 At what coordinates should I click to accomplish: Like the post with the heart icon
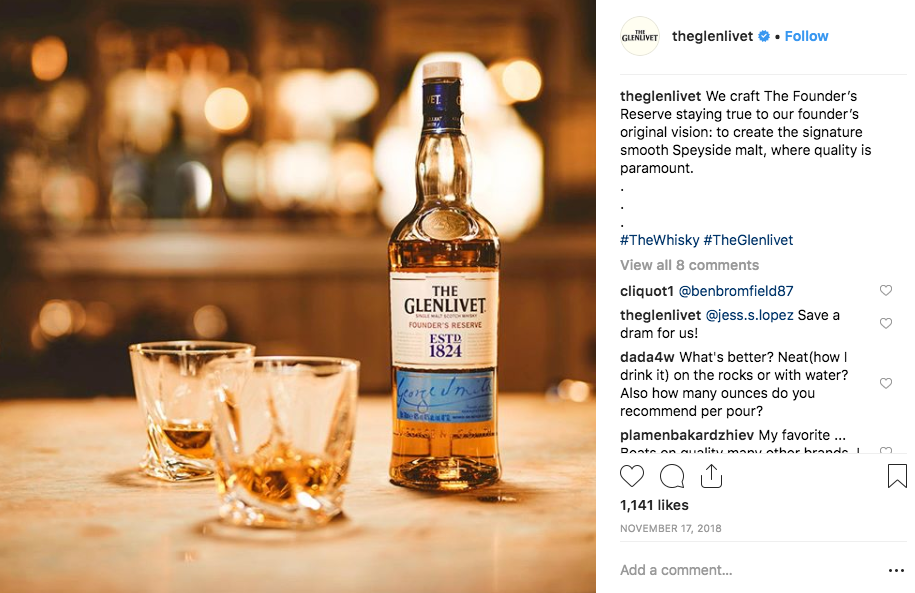click(631, 476)
